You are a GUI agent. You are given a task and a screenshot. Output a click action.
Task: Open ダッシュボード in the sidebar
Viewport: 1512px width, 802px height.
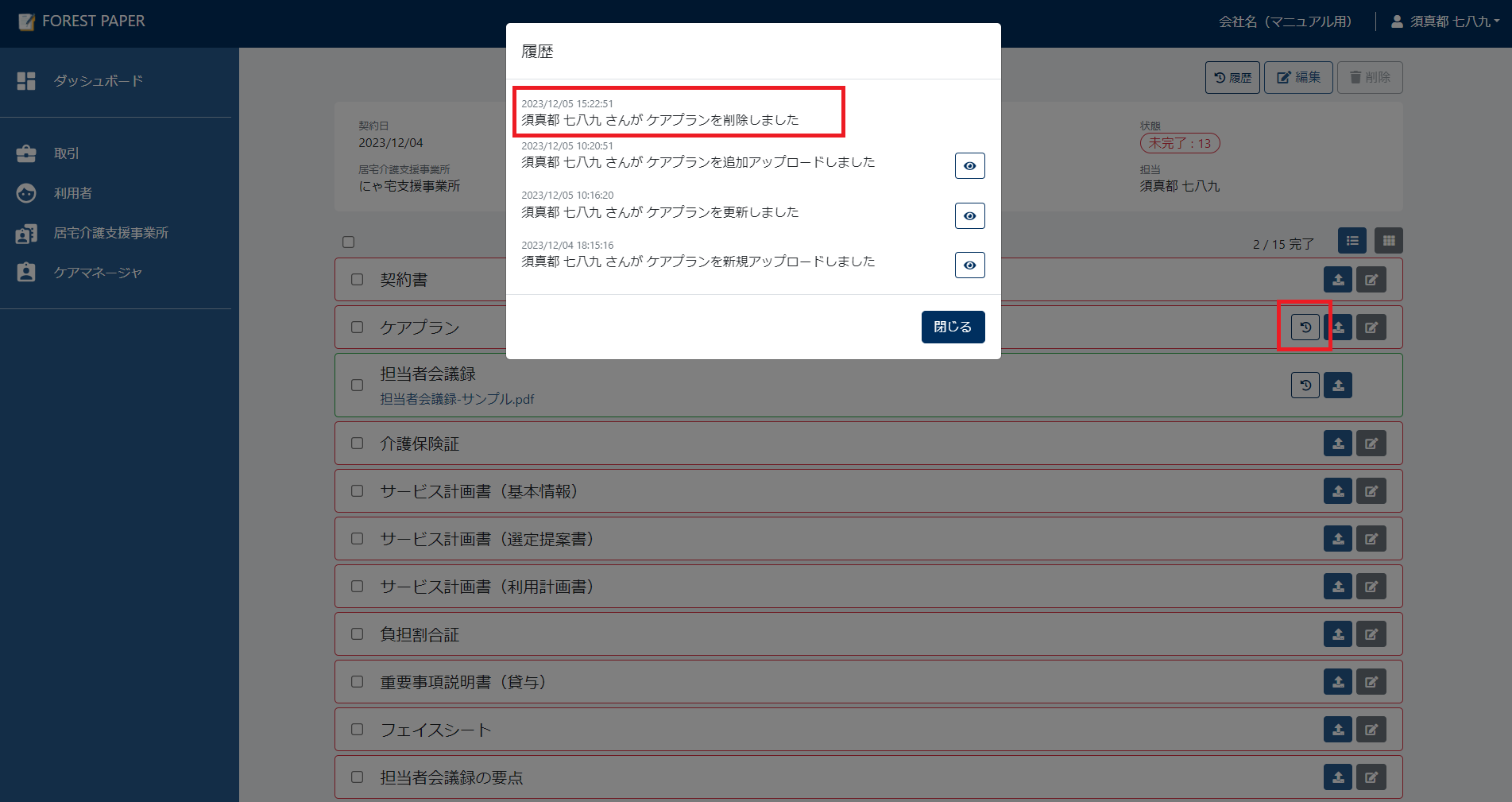click(98, 81)
